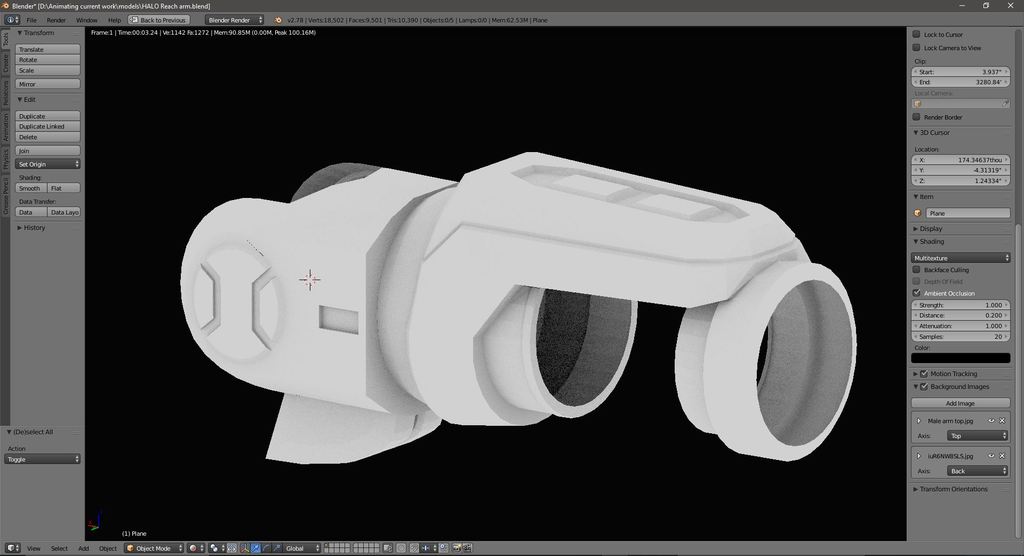Adjust the AO Distance slider
This screenshot has width=1024, height=556.
tap(961, 315)
